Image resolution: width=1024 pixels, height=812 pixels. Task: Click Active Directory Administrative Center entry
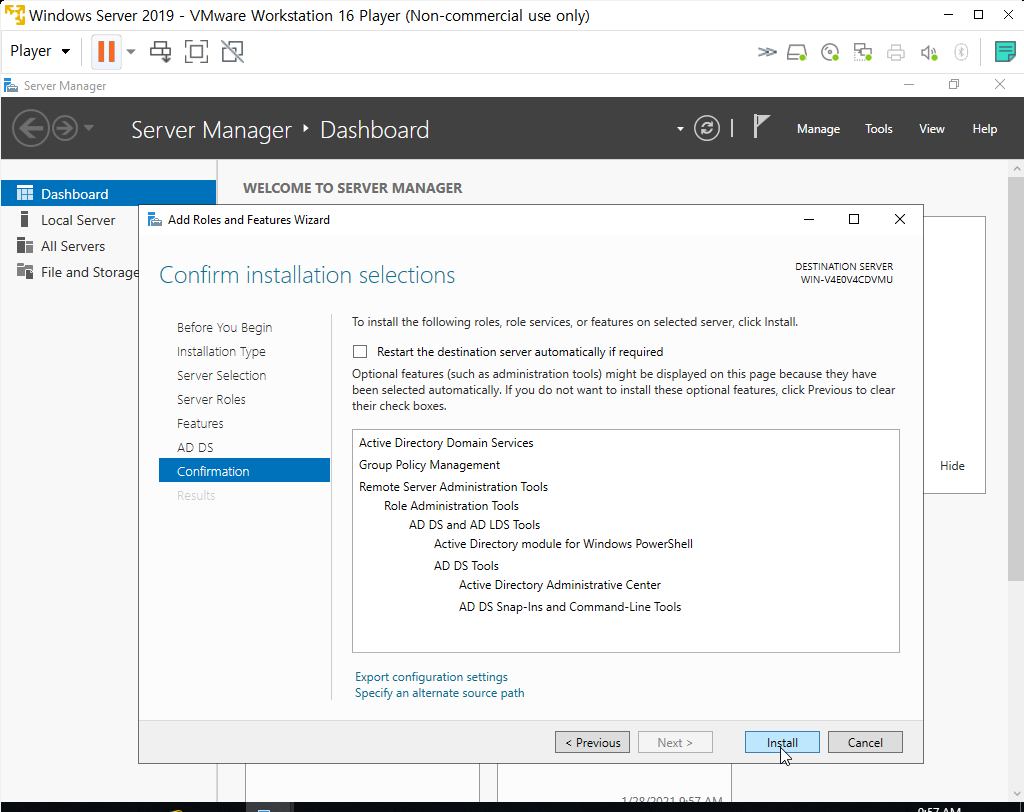560,585
